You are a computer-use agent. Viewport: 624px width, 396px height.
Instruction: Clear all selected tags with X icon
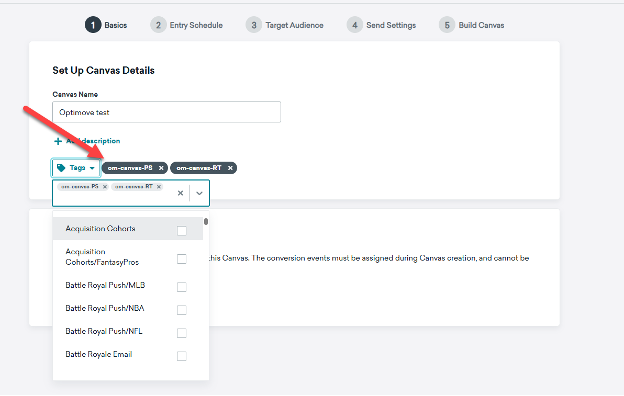click(180, 193)
